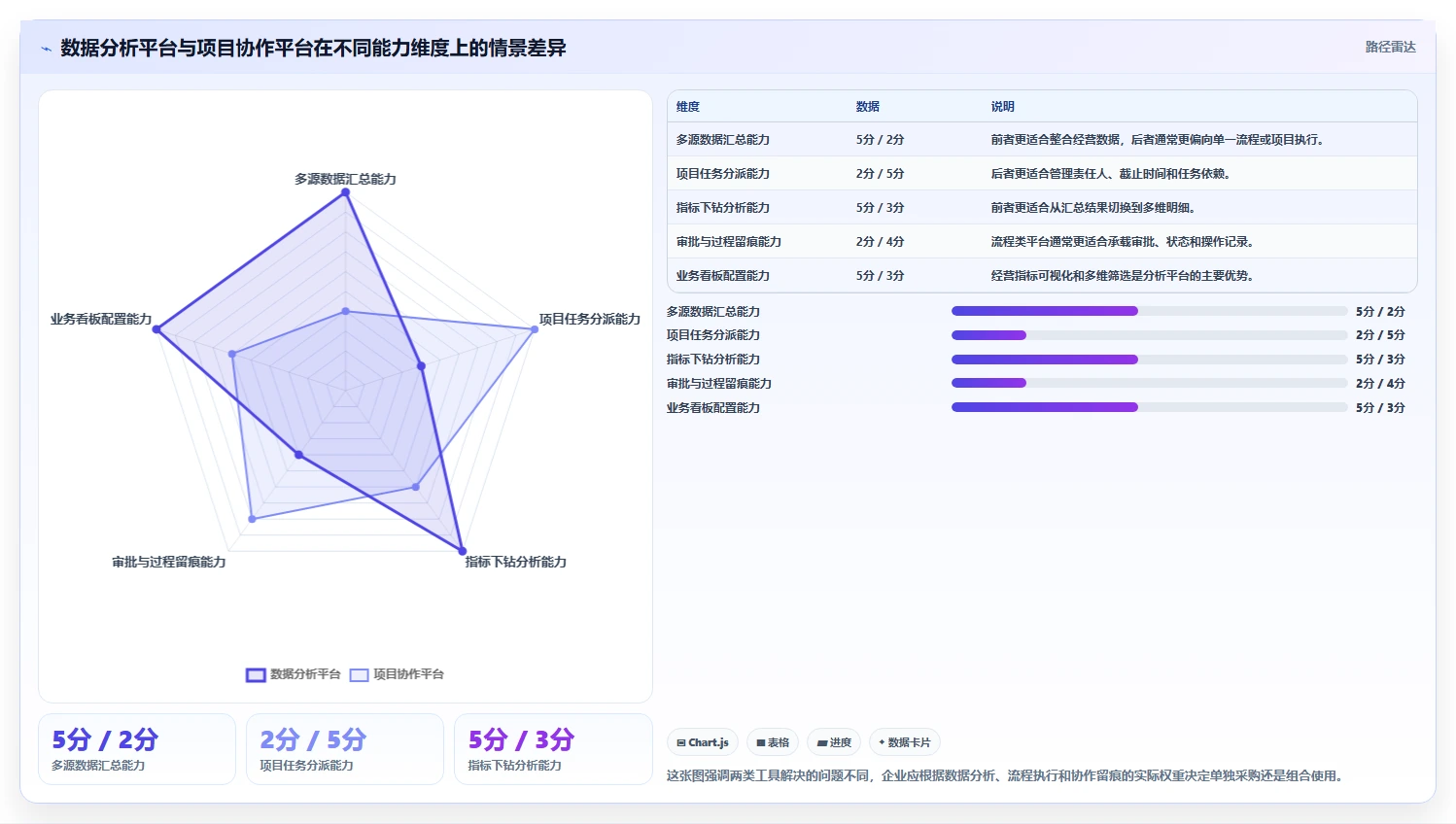Image resolution: width=1456 pixels, height=824 pixels.
Task: Click the 2分 / 4分 progress value label
Action: point(1380,384)
